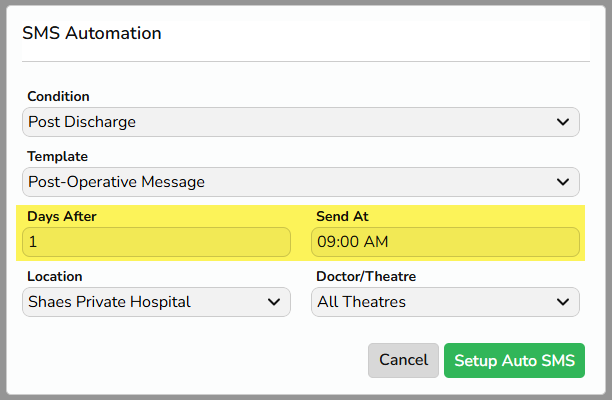
Task: Open the Template dropdown showing Post-Operative Message
Action: point(301,182)
